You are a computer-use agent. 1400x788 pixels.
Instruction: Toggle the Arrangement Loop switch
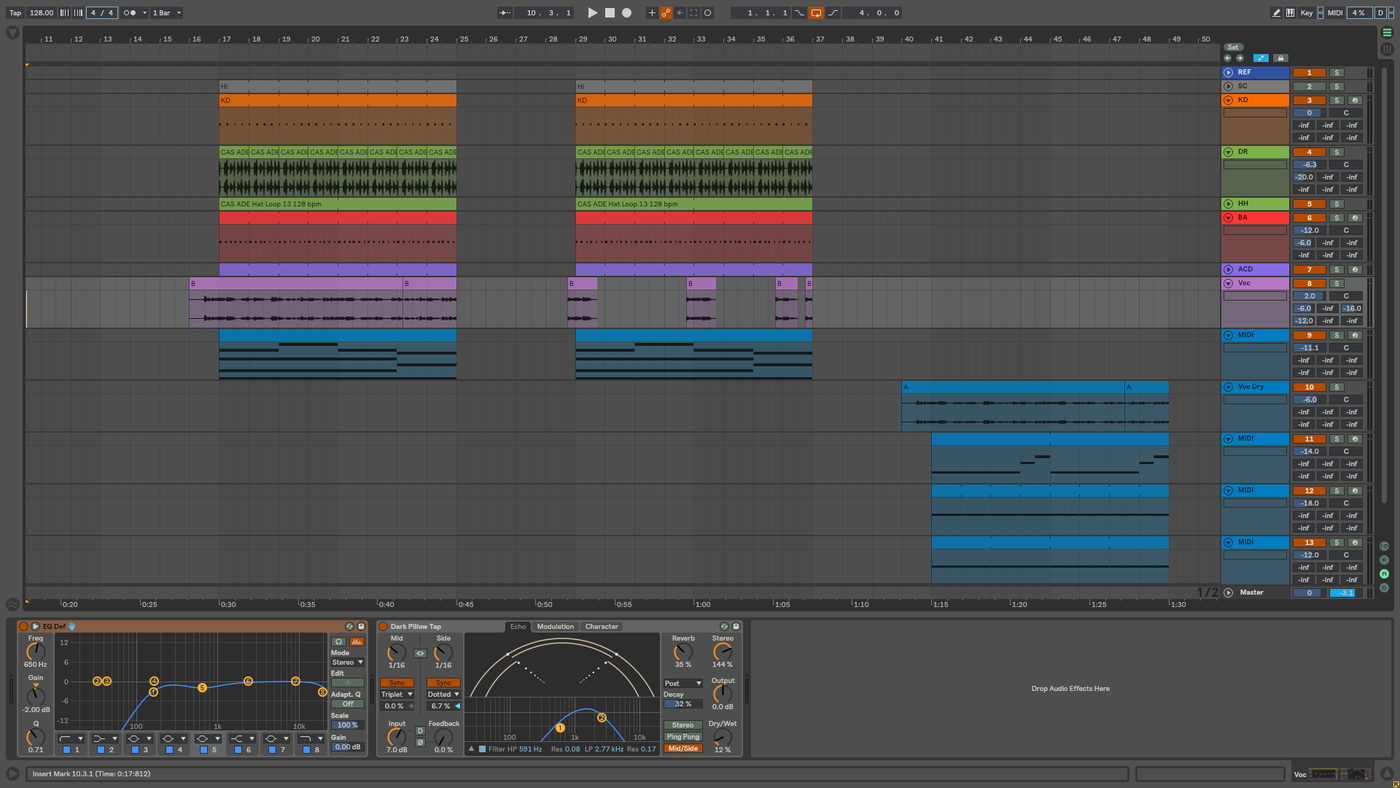(x=816, y=13)
